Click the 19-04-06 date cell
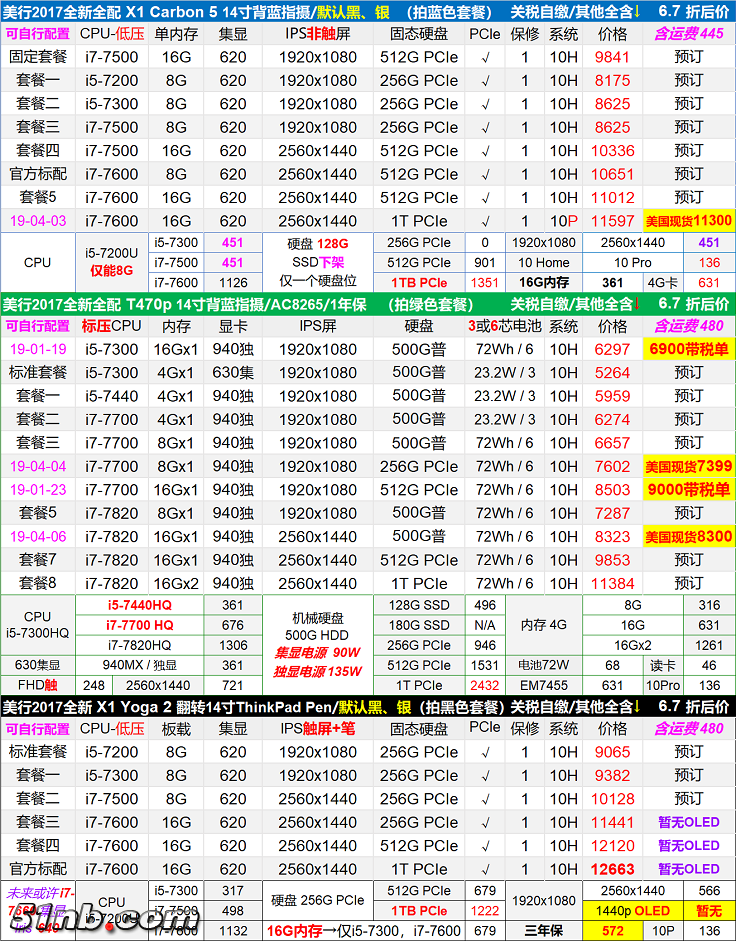Screen dimensions: 736x941 point(38,537)
